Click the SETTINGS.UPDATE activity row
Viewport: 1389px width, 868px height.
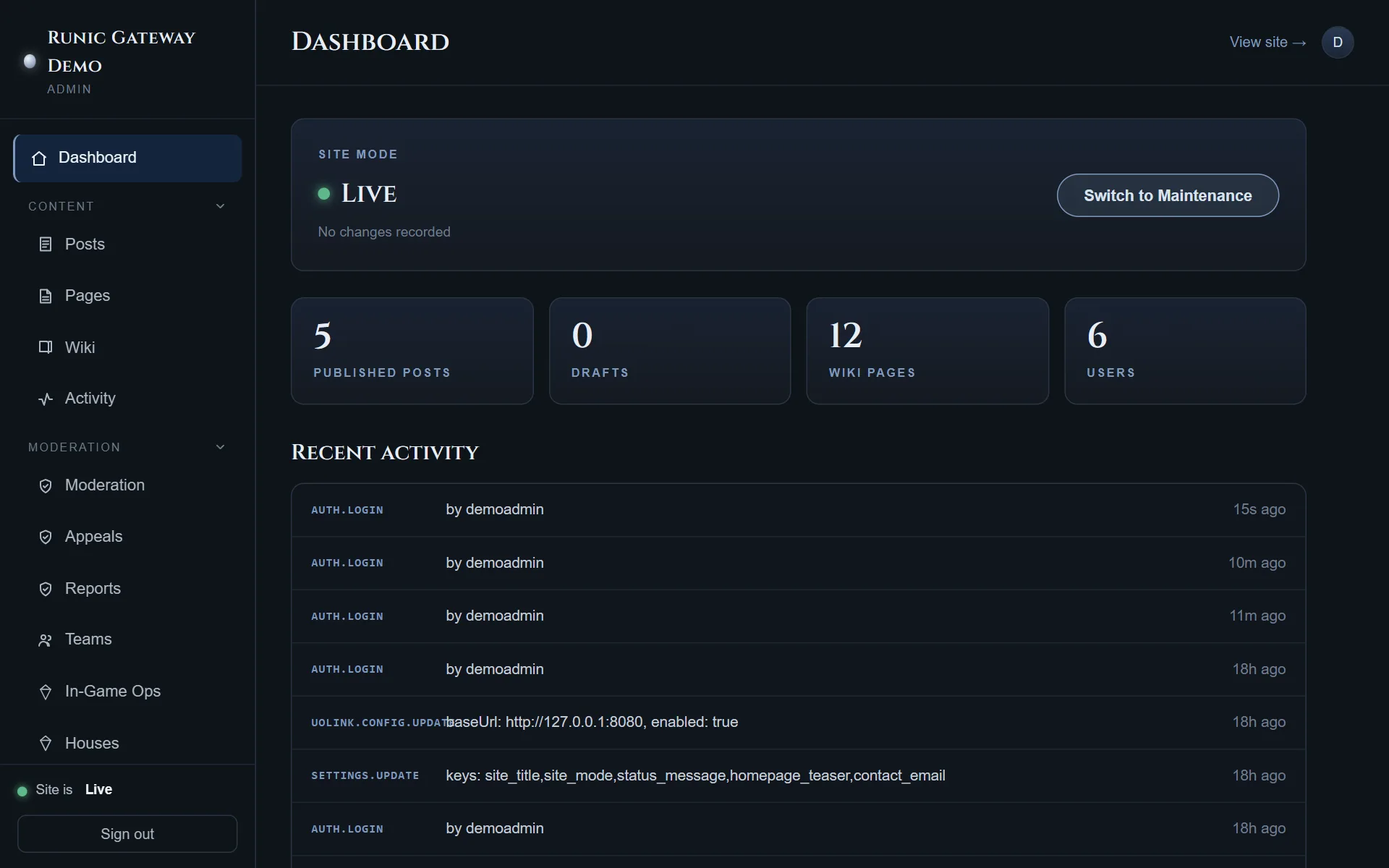coord(799,775)
